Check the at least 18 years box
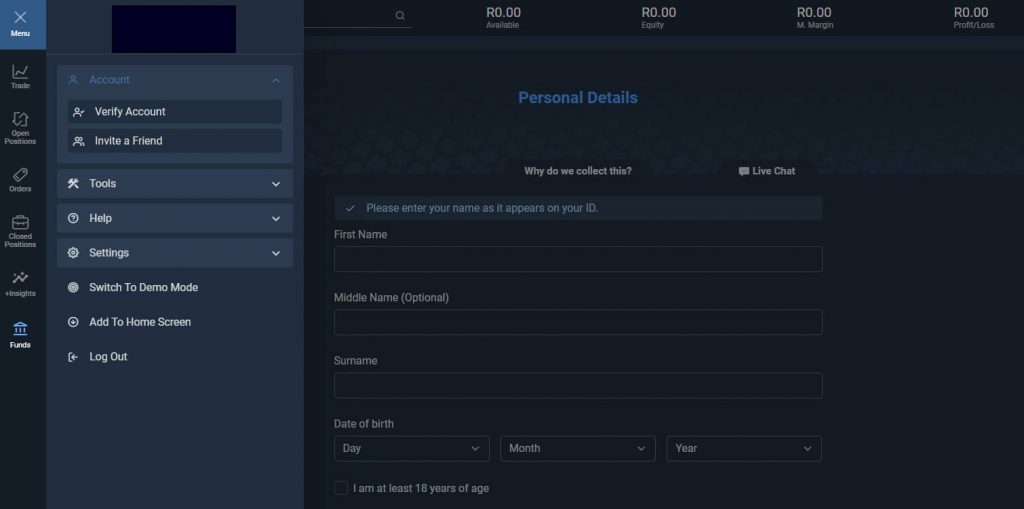The width and height of the screenshot is (1024, 509). (341, 488)
